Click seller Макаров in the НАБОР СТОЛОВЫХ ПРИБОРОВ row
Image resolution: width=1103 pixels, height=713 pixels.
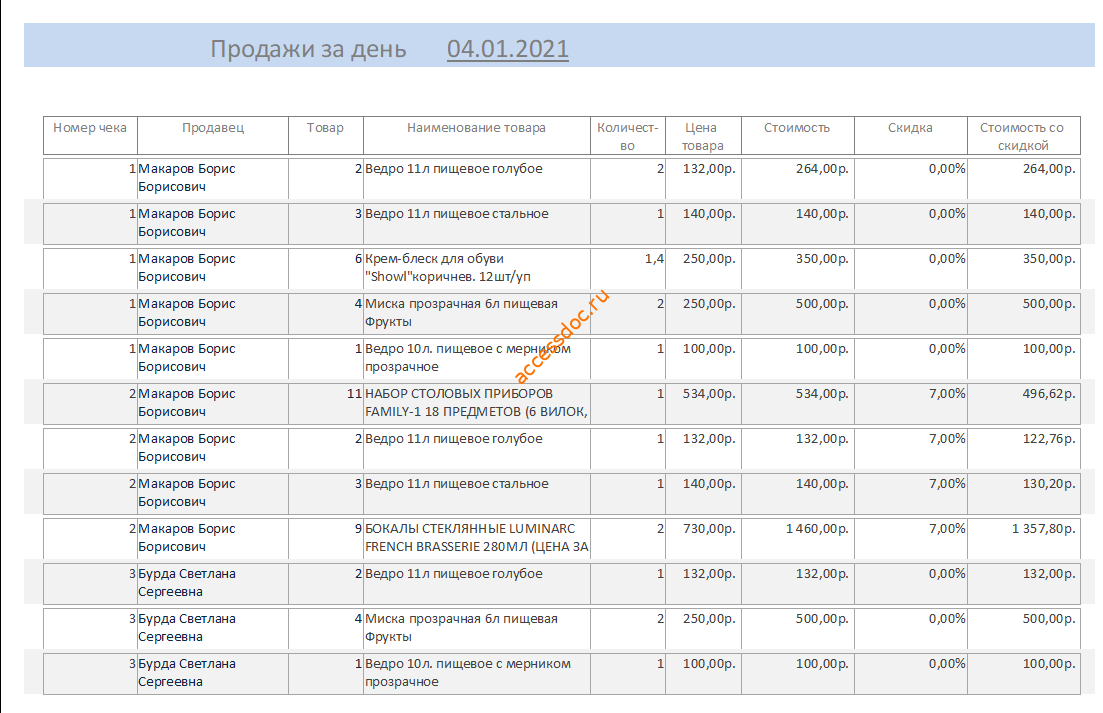click(186, 403)
